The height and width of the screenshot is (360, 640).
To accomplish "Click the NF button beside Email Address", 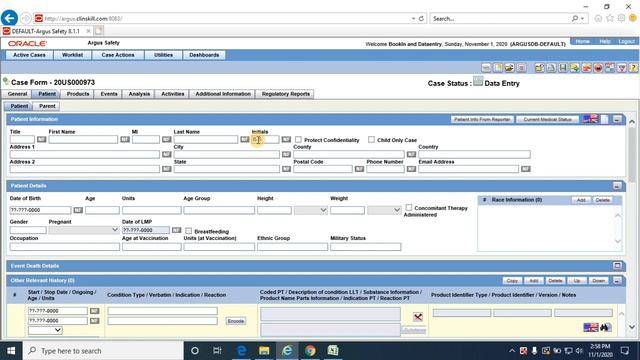I will [x=526, y=169].
